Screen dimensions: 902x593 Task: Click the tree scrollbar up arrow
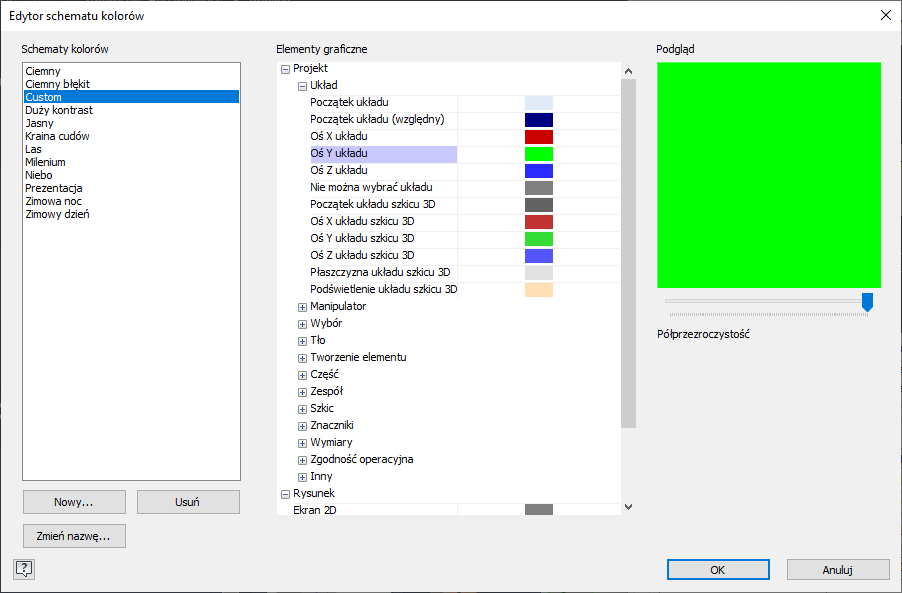tap(628, 71)
